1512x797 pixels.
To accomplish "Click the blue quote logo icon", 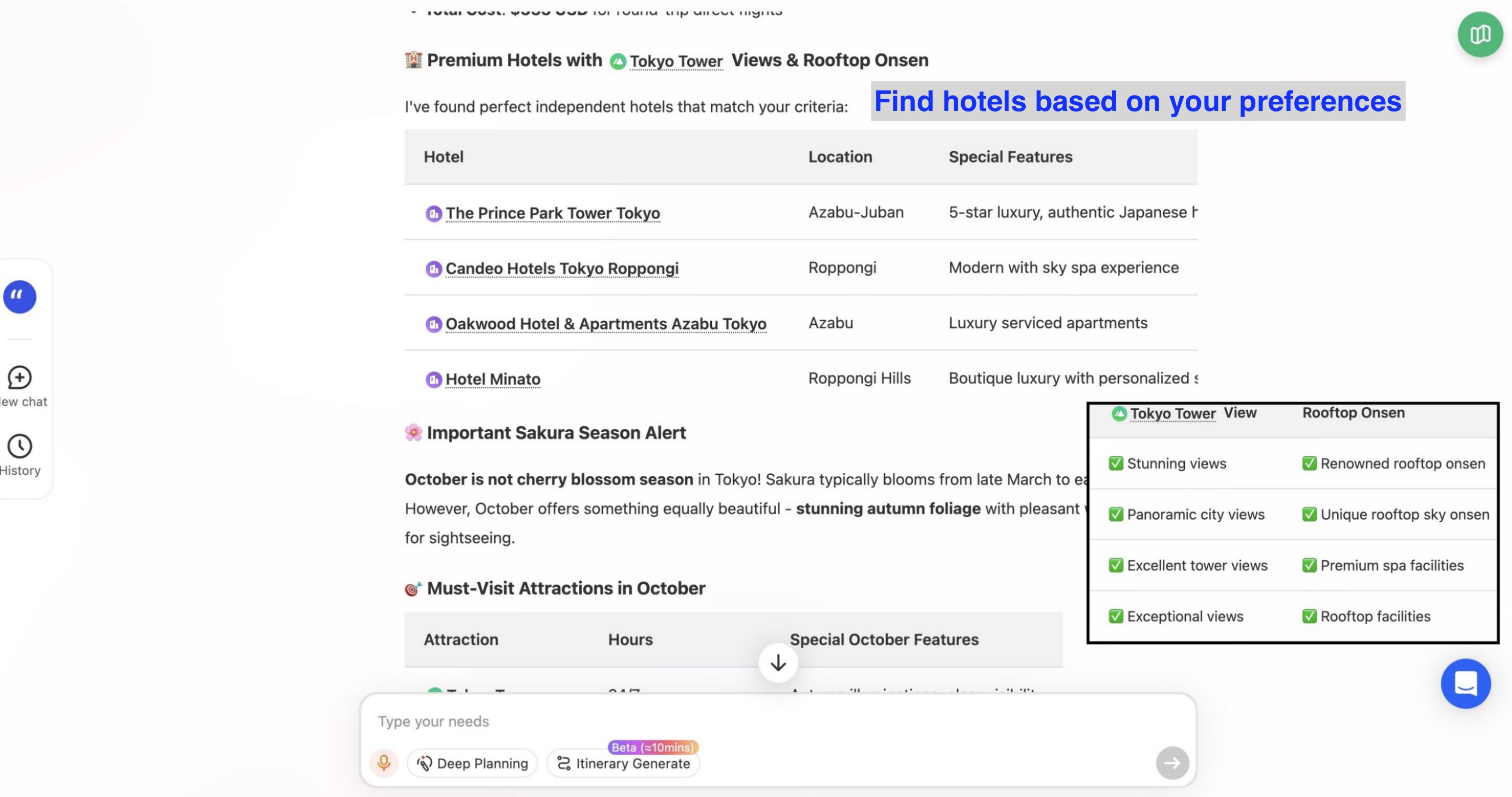I will (20, 297).
